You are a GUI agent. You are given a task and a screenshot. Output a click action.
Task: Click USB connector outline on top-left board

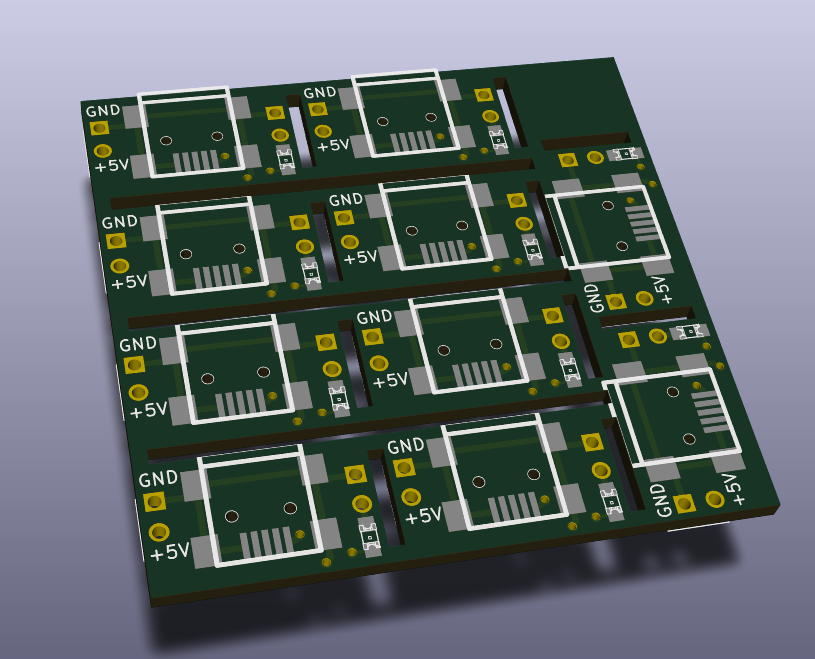pyautogui.click(x=191, y=132)
